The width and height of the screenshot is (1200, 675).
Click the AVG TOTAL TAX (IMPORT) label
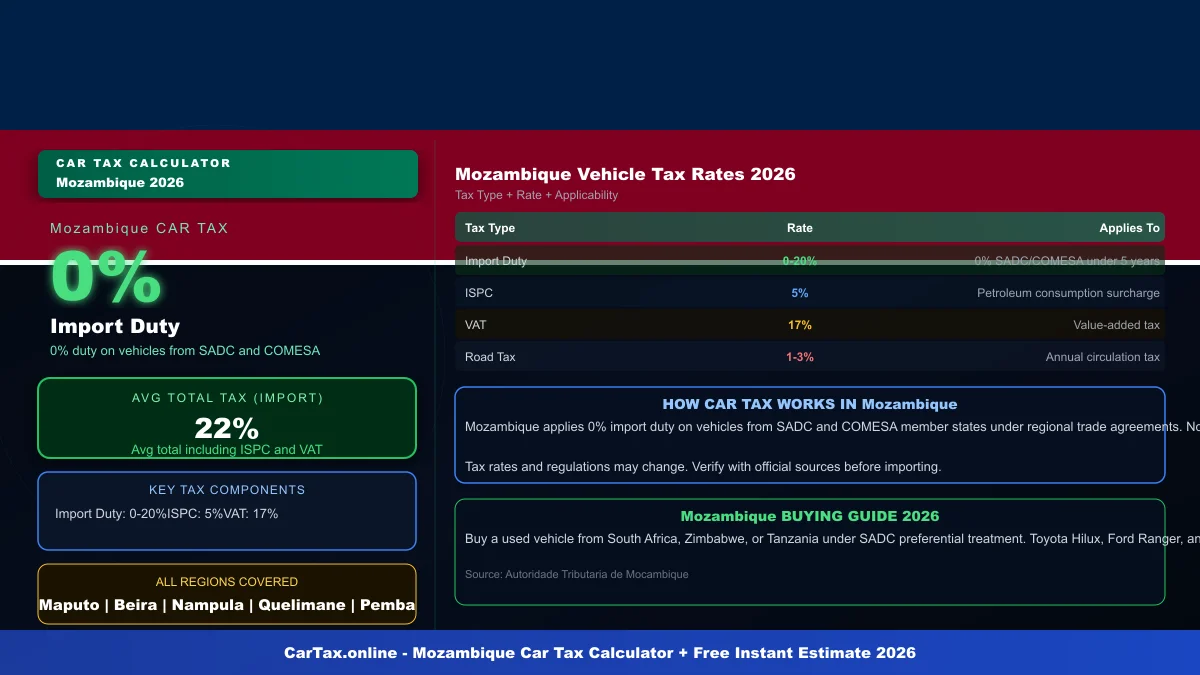[227, 398]
